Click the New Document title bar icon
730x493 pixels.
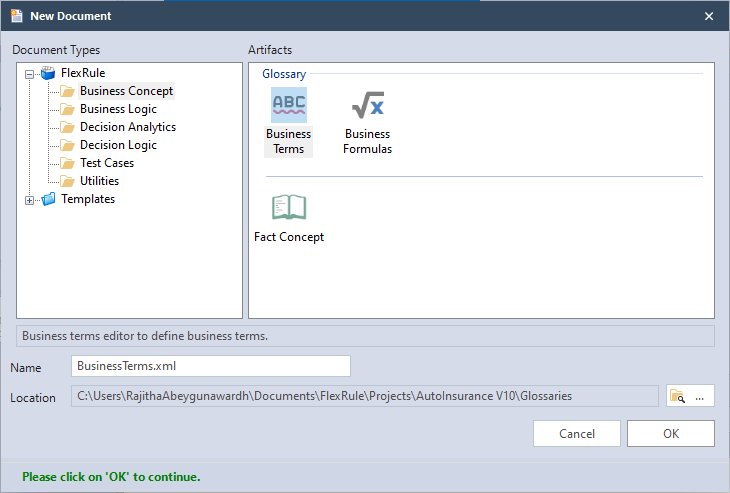[x=17, y=16]
